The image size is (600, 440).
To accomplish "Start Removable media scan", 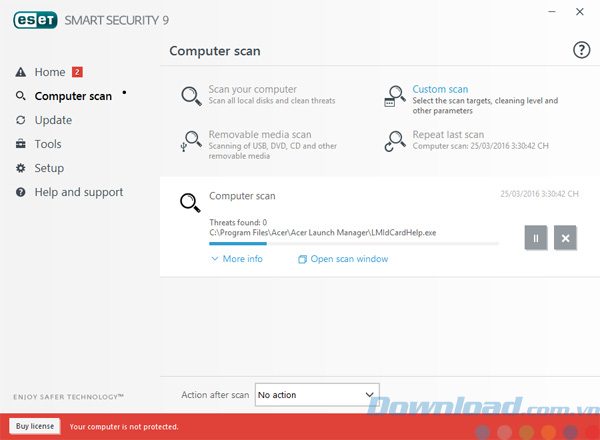I will coord(260,135).
